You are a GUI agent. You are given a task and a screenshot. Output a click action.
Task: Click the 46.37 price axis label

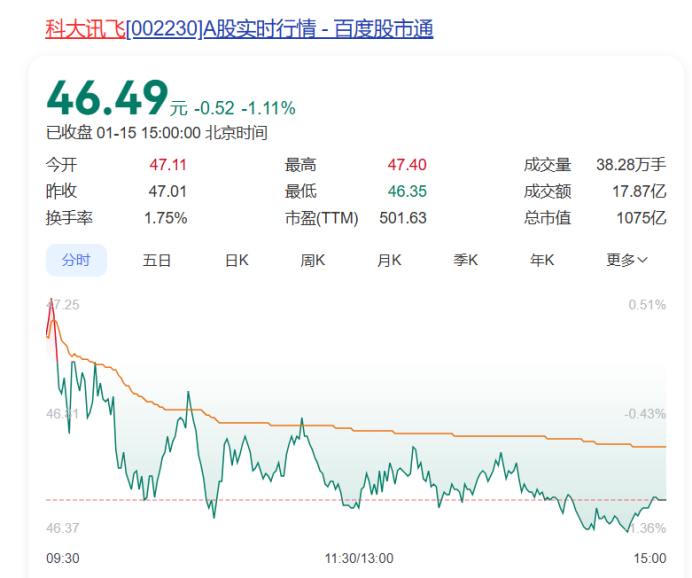pos(63,528)
